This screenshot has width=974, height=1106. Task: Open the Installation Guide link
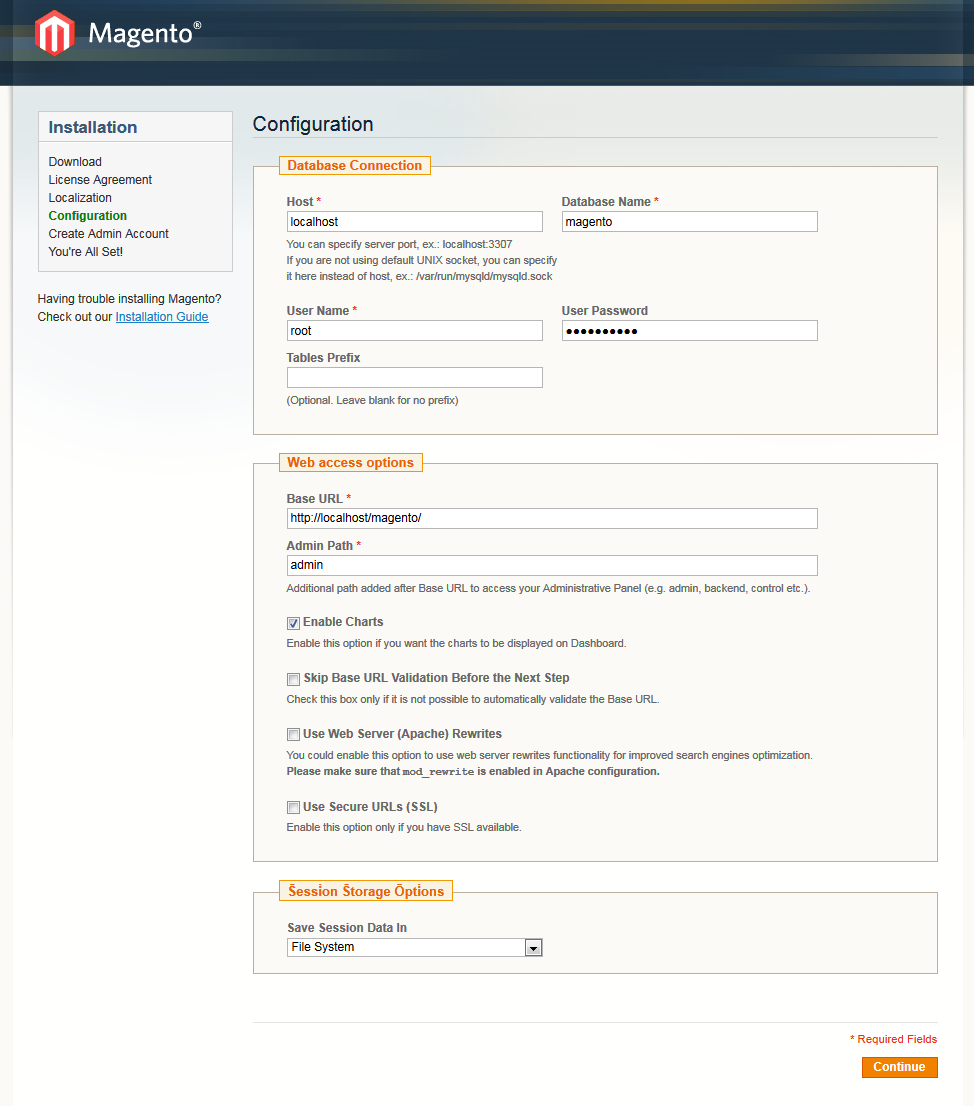[162, 317]
